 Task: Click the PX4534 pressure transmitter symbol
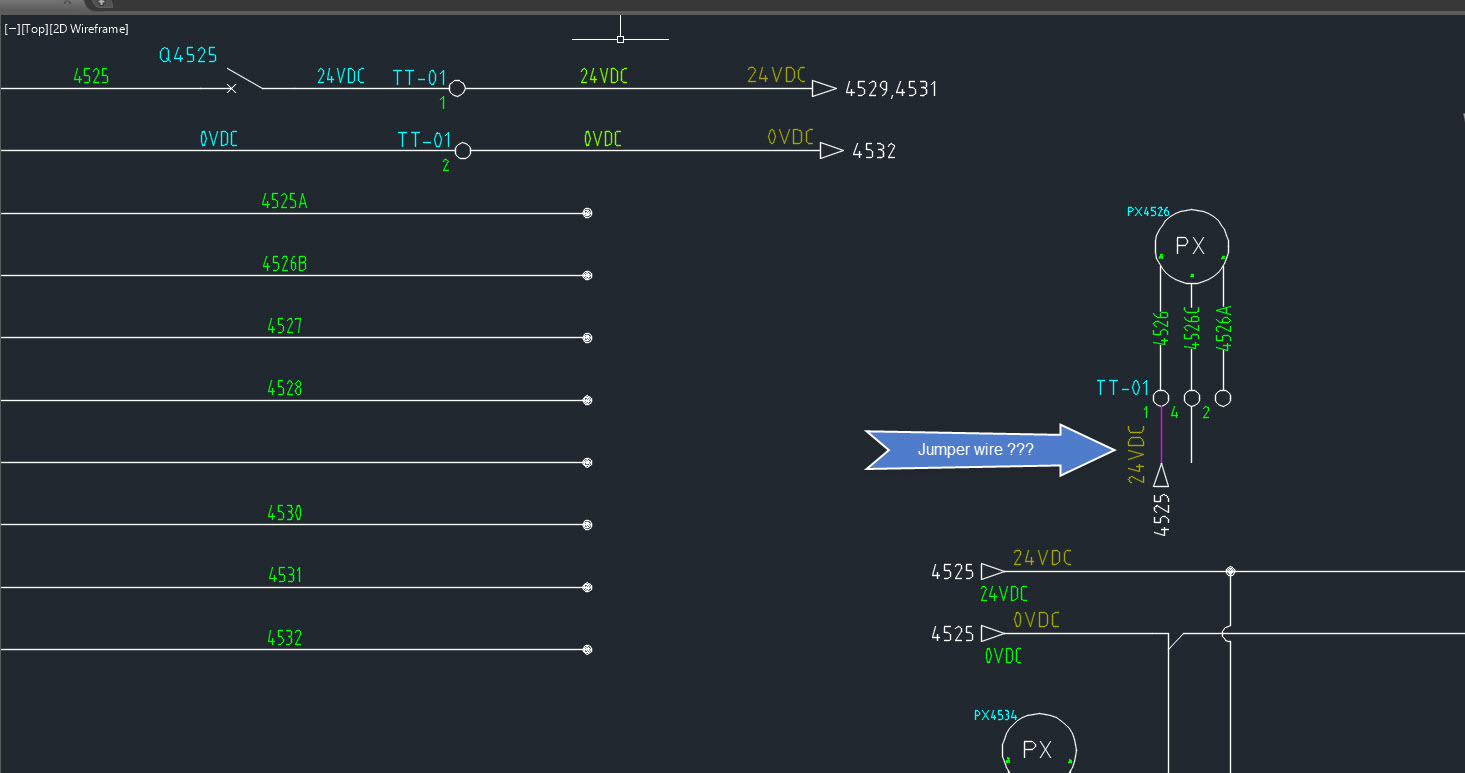(x=1038, y=748)
